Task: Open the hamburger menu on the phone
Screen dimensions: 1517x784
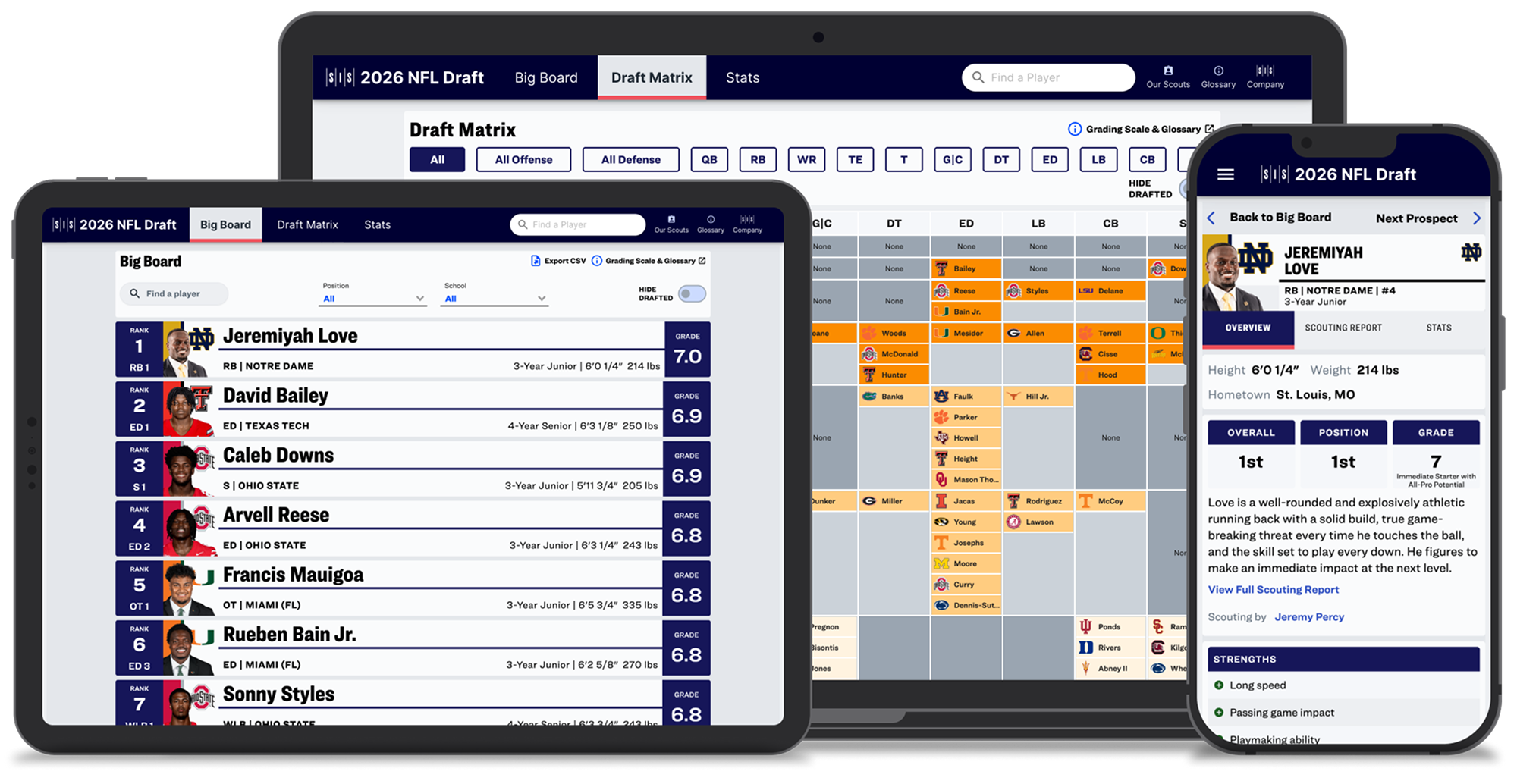Action: [x=1226, y=174]
